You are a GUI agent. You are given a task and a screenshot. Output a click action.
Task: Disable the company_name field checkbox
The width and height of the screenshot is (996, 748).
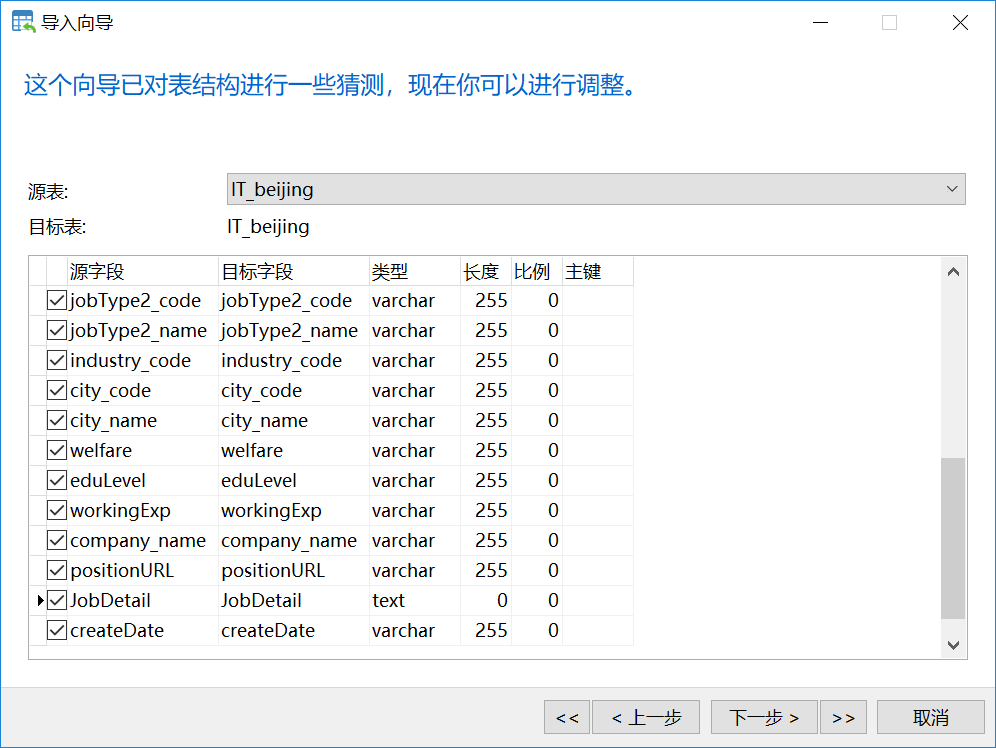coord(57,540)
